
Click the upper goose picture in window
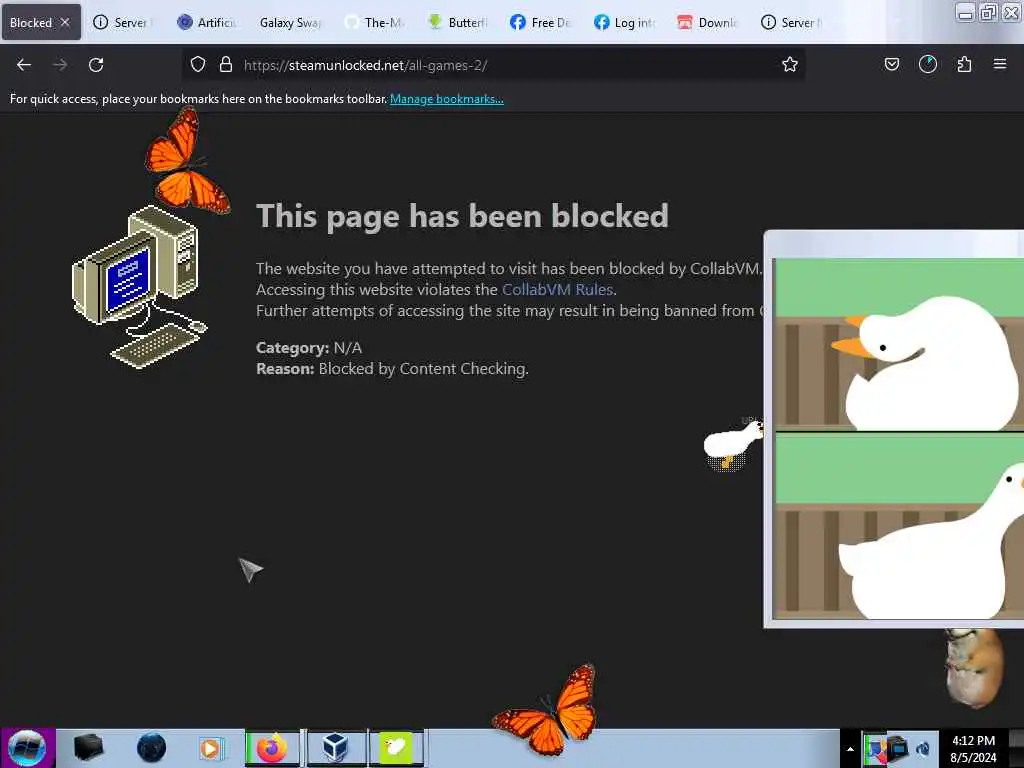pos(899,344)
